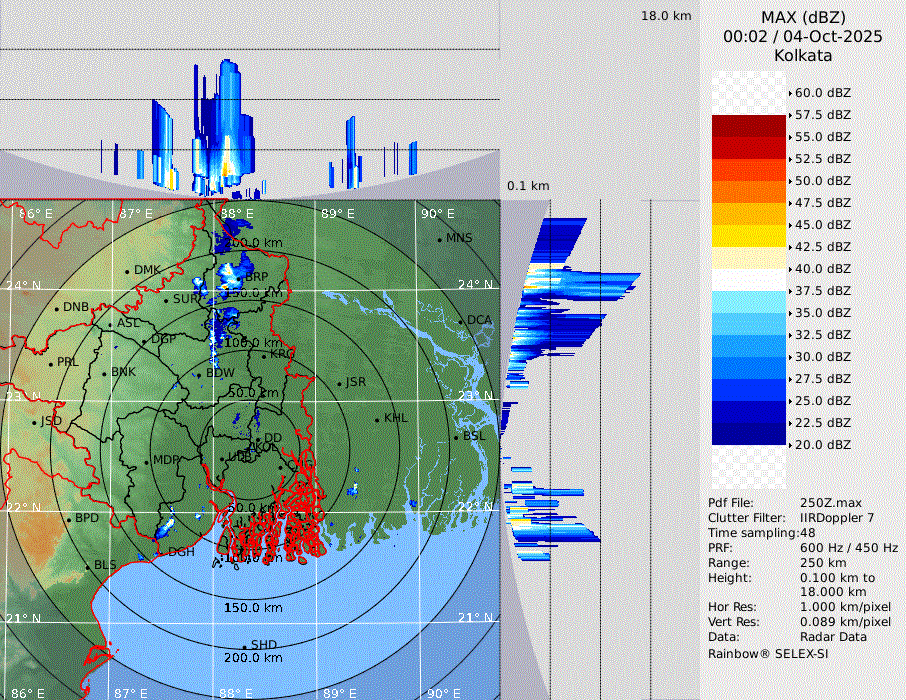Select the DMK station marker on map

click(x=128, y=271)
